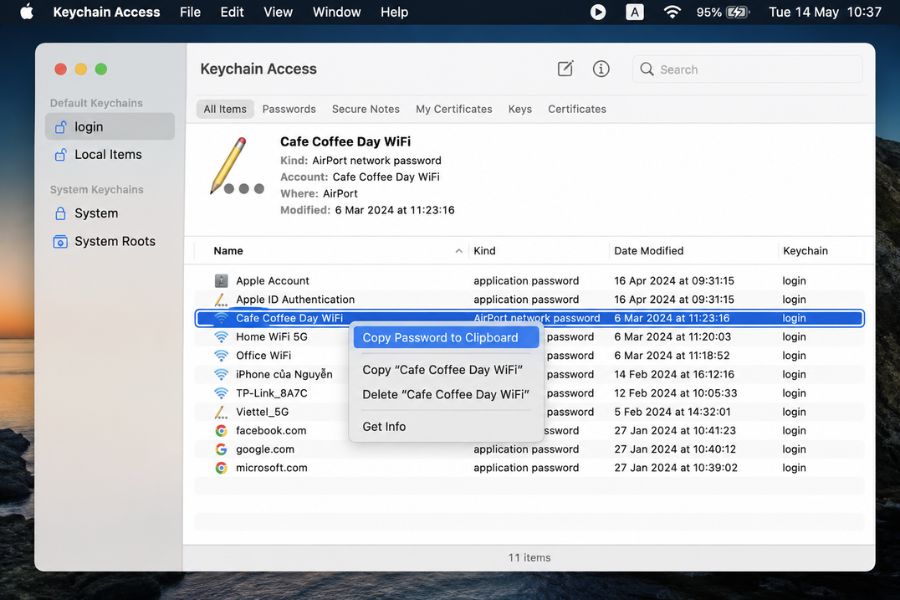Viewport: 900px width, 600px height.
Task: Select the facebook.com entry name
Action: click(271, 431)
